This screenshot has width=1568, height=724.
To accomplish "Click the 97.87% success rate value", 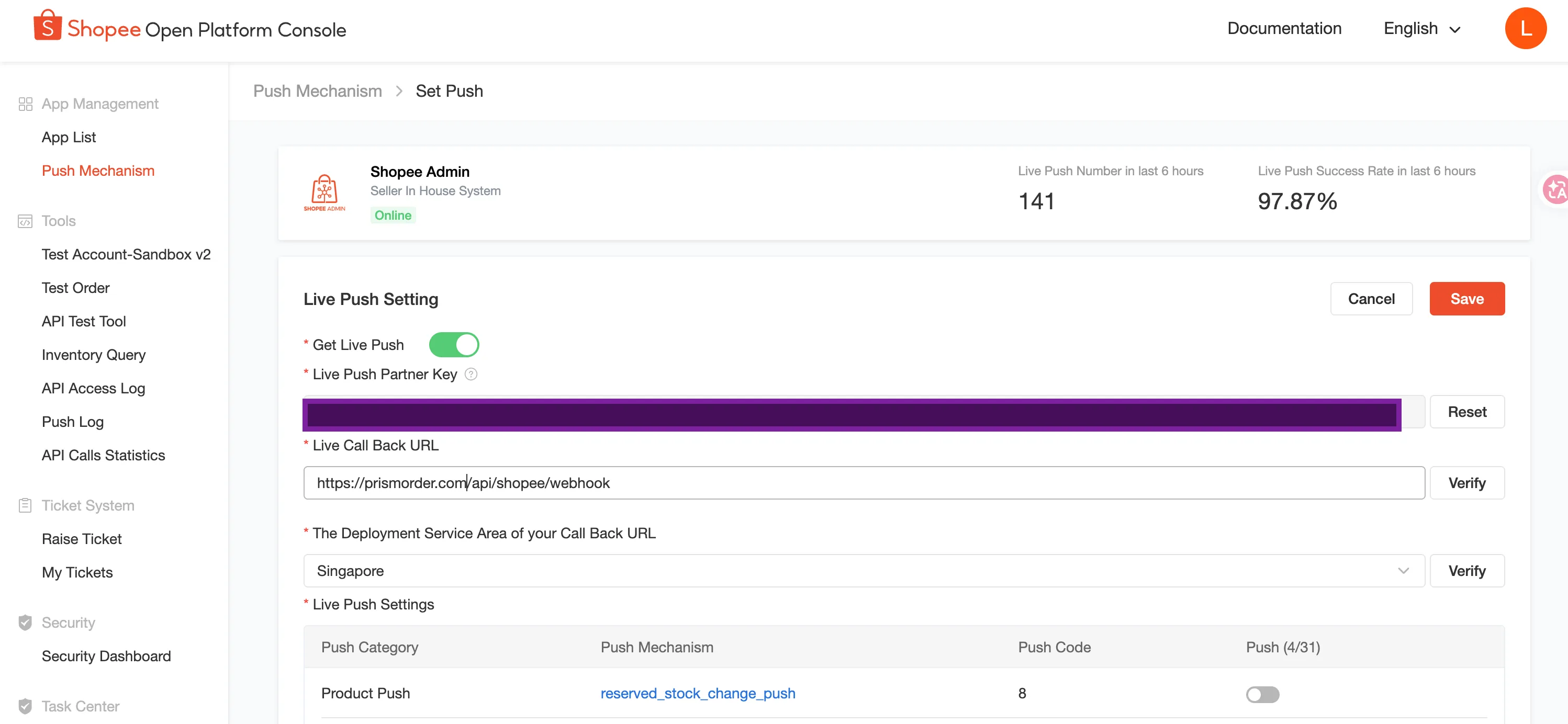I will (x=1297, y=201).
